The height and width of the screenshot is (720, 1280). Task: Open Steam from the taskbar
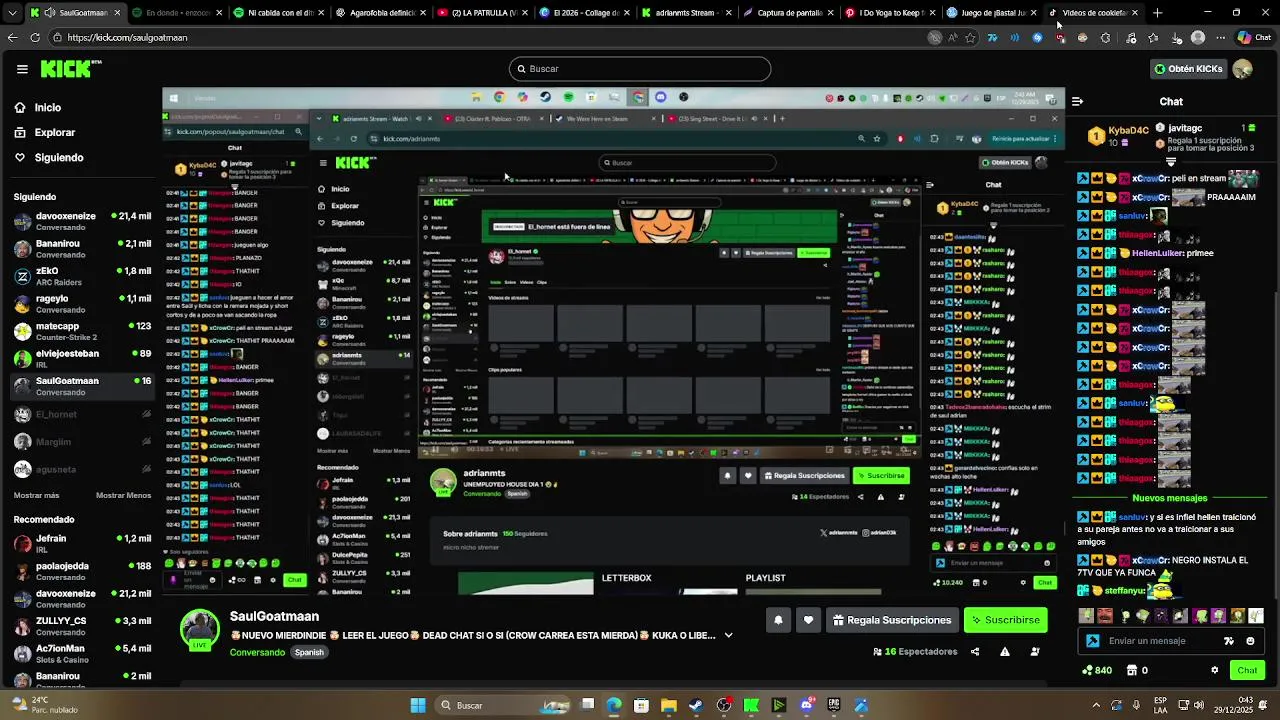click(x=696, y=705)
